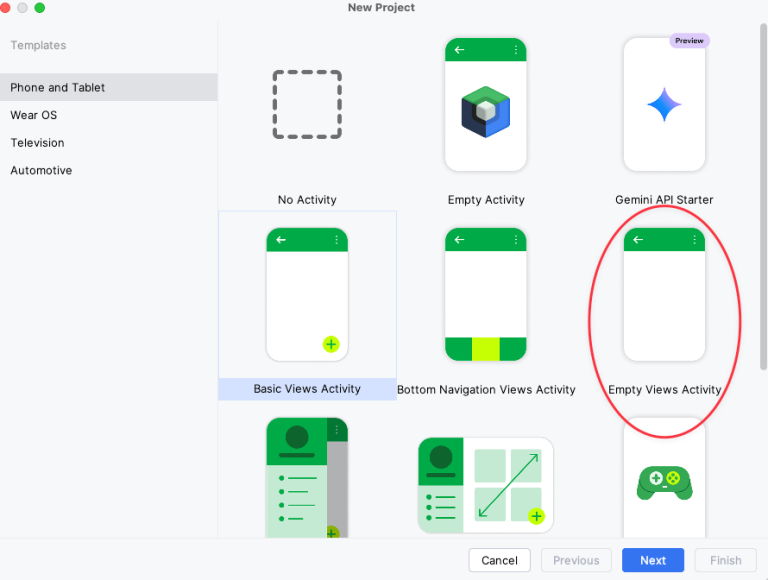
Task: Click the Jetpack Compose cube icon
Action: coord(486,111)
